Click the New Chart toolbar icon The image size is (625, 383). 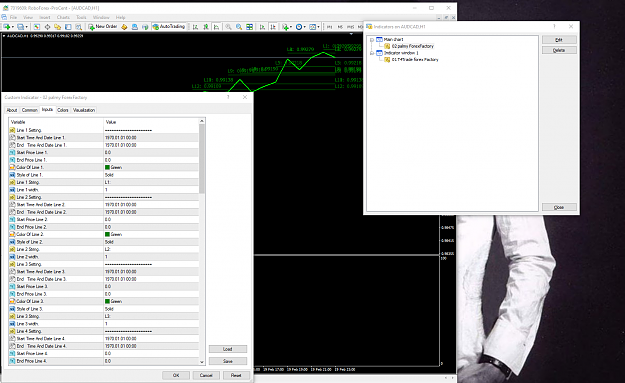pos(7,27)
